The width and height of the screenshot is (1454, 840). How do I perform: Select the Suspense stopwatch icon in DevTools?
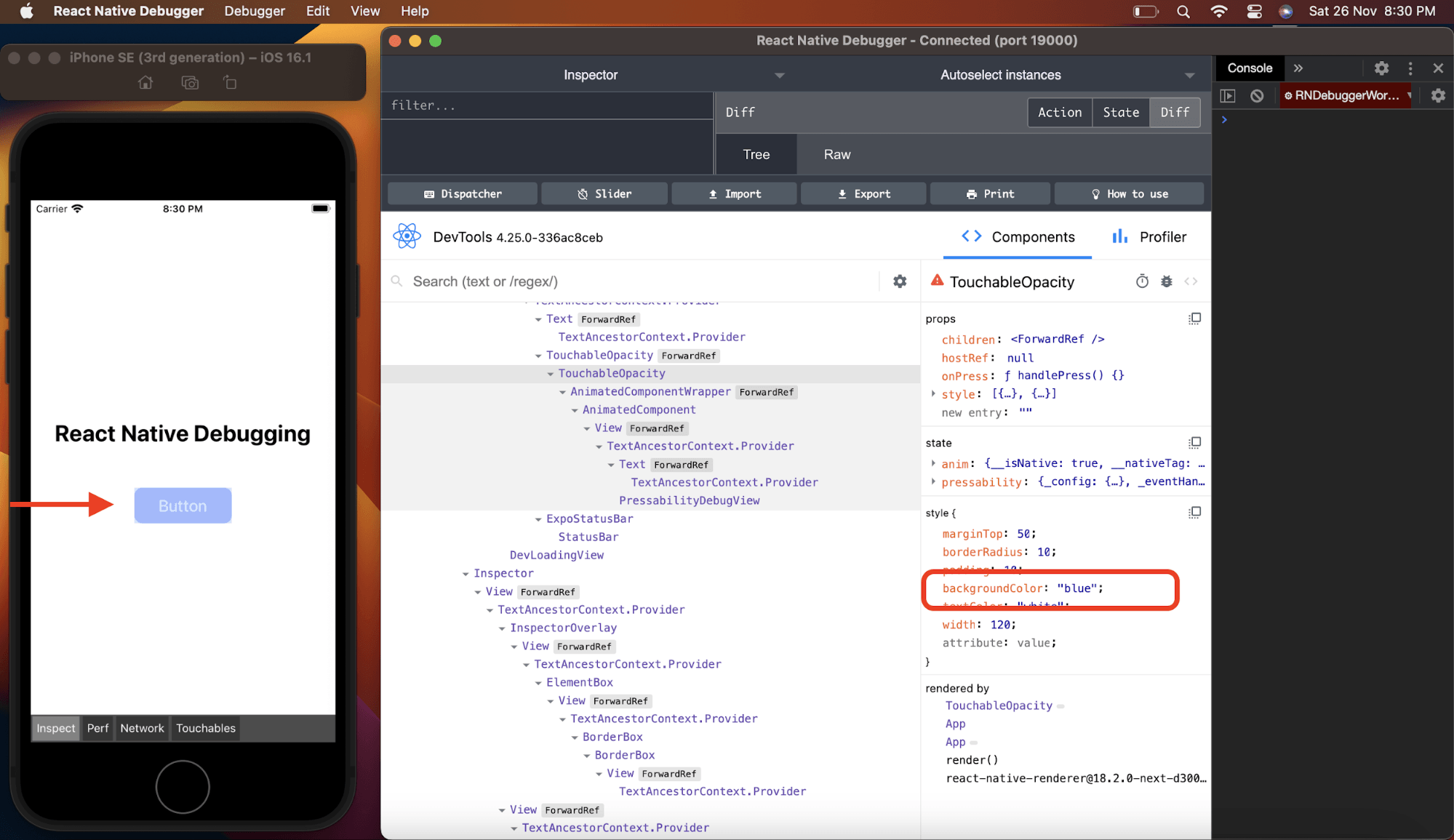[1142, 281]
